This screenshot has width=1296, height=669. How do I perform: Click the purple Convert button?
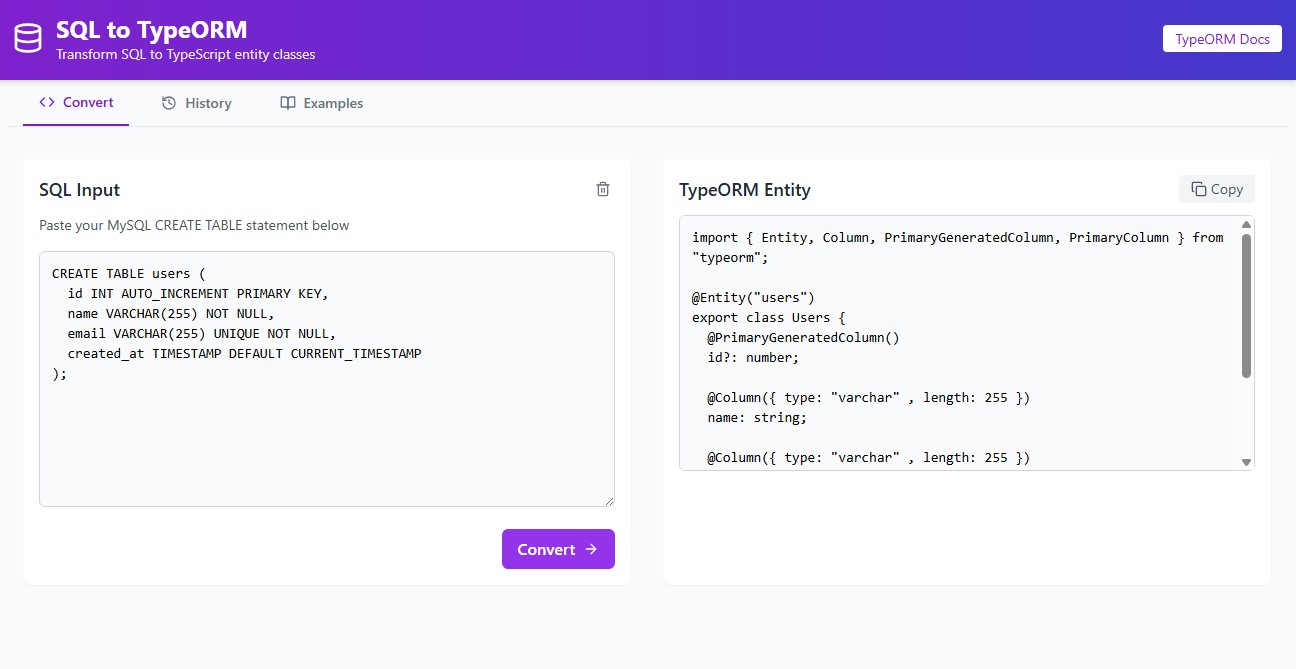click(x=558, y=549)
